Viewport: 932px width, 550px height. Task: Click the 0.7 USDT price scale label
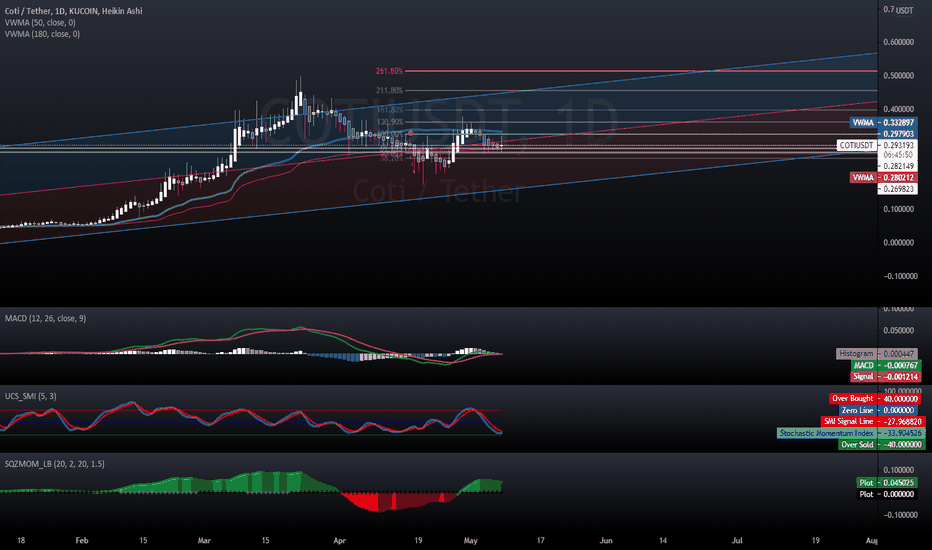[x=898, y=10]
